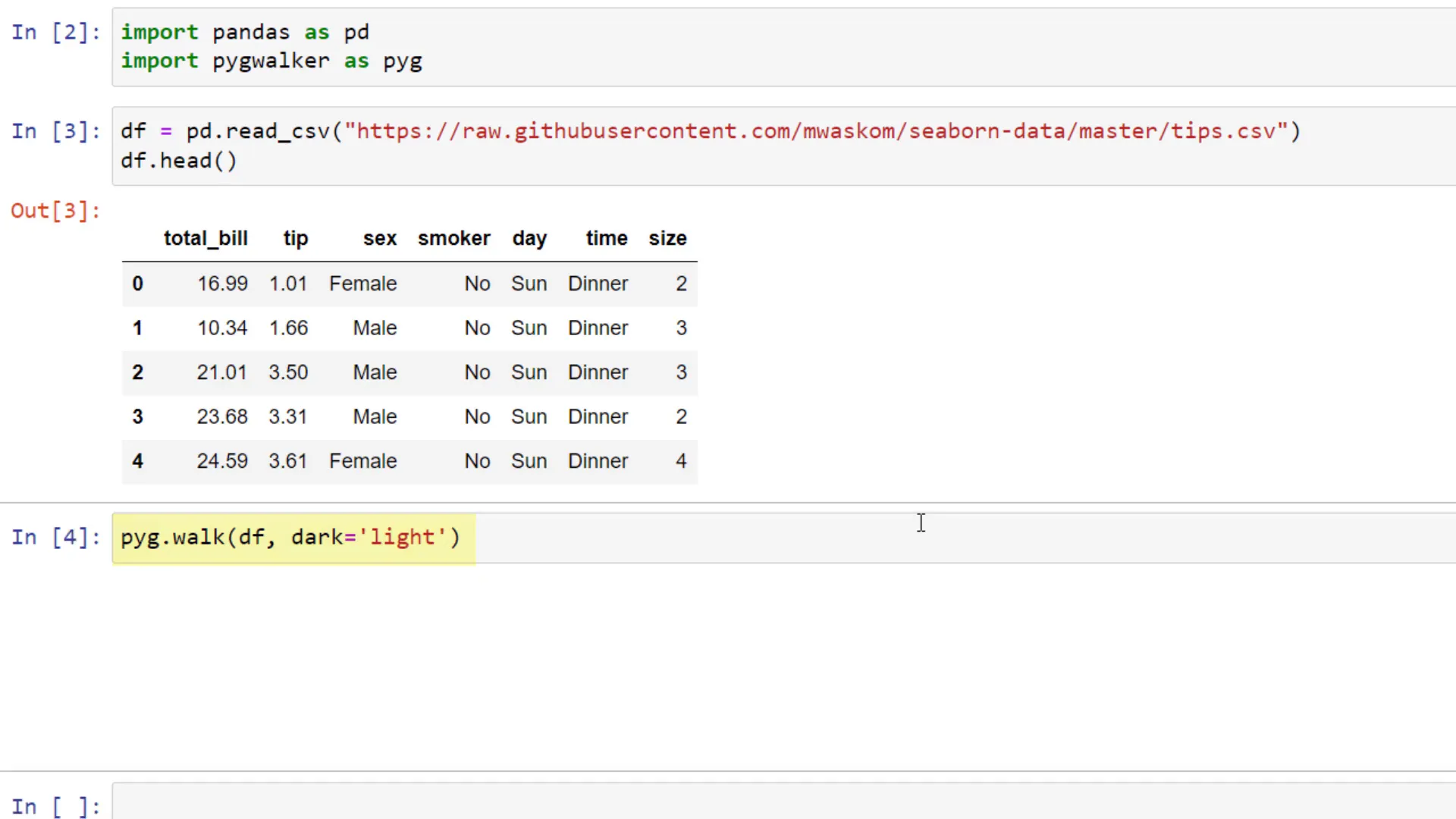Screen dimensions: 1456x819
Task: Click the day column header
Action: tap(529, 238)
